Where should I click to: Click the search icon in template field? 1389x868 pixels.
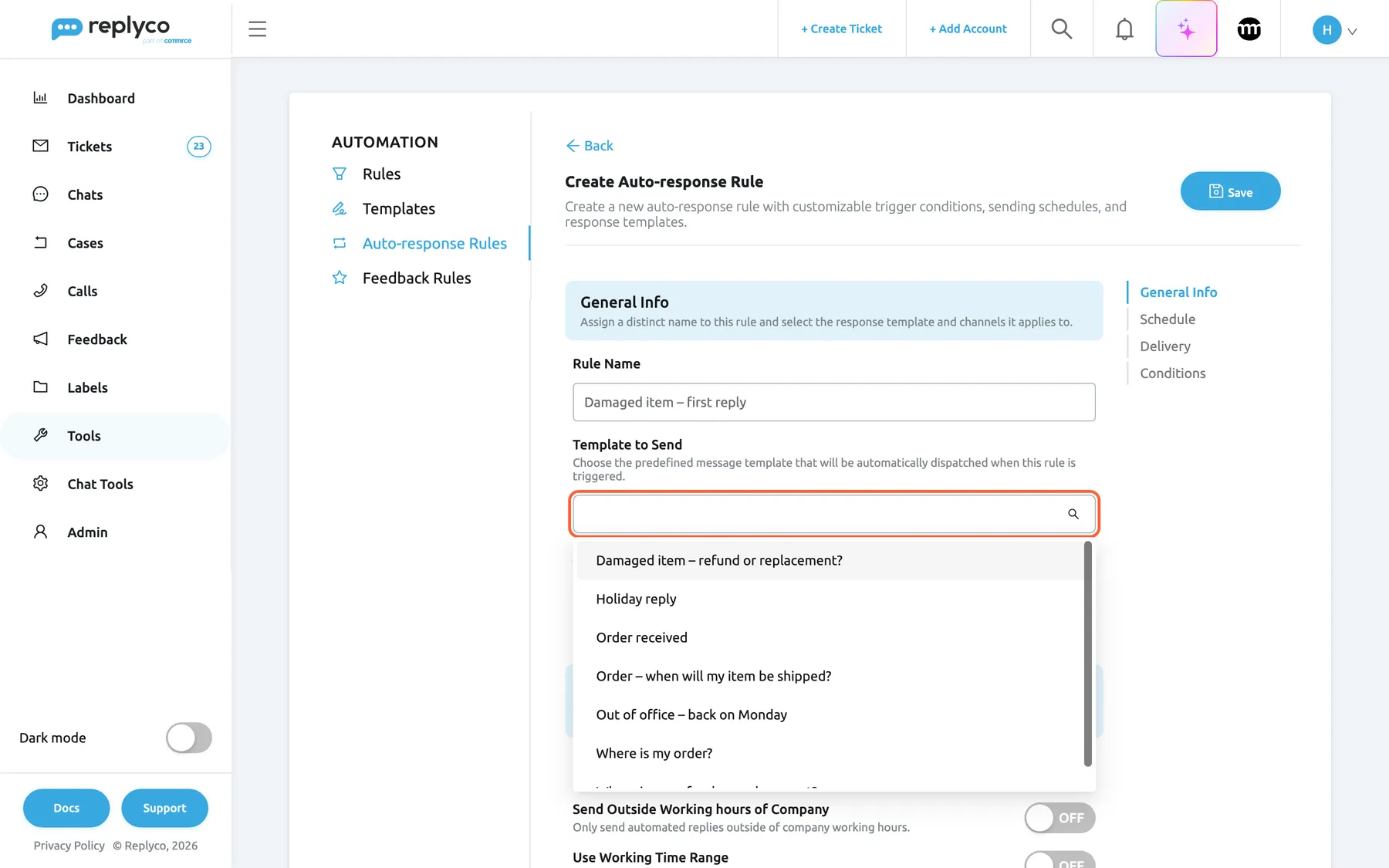point(1073,514)
